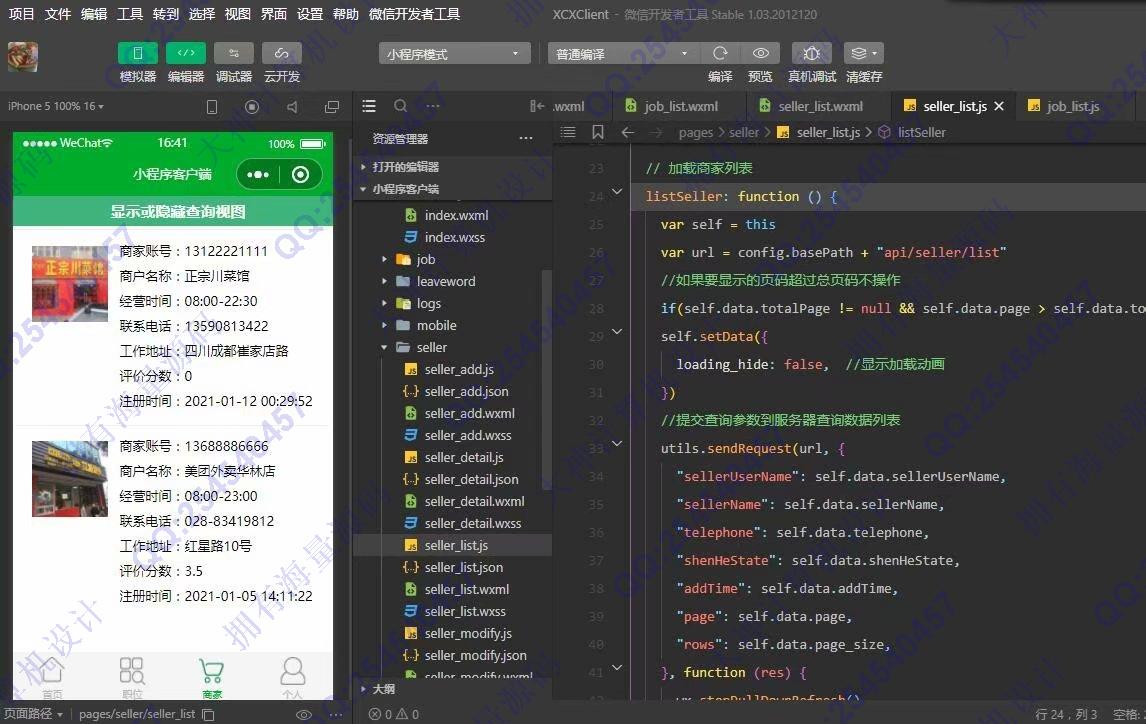The image size is (1146, 724).
Task: Open the mini program mode dropdown
Action: click(x=454, y=53)
